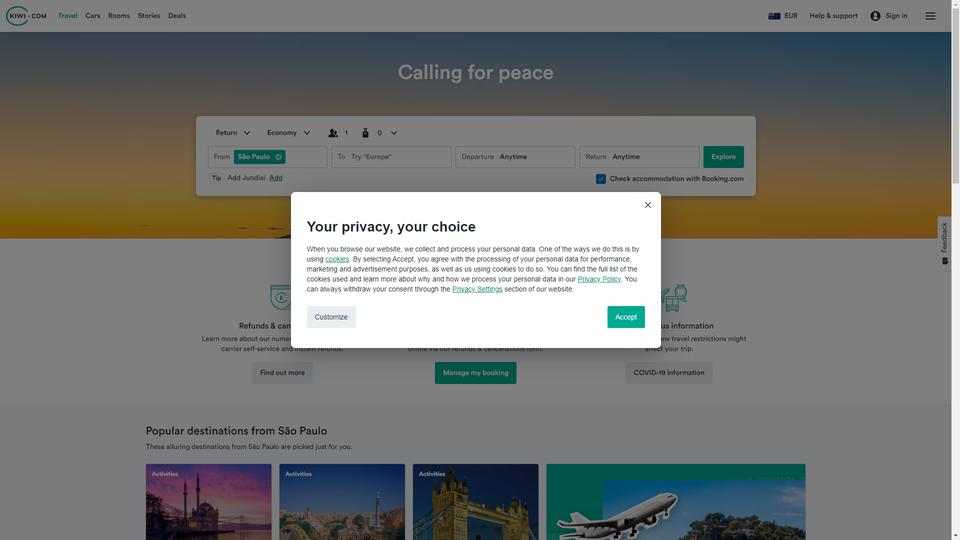Screen dimensions: 960x540
Task: Click the Return date field
Action: click(x=639, y=157)
